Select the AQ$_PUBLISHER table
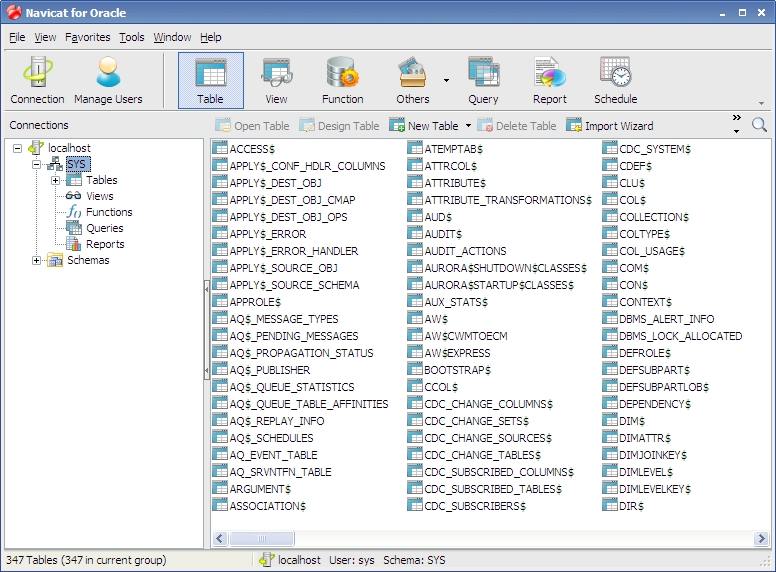The width and height of the screenshot is (776, 572). click(x=270, y=370)
